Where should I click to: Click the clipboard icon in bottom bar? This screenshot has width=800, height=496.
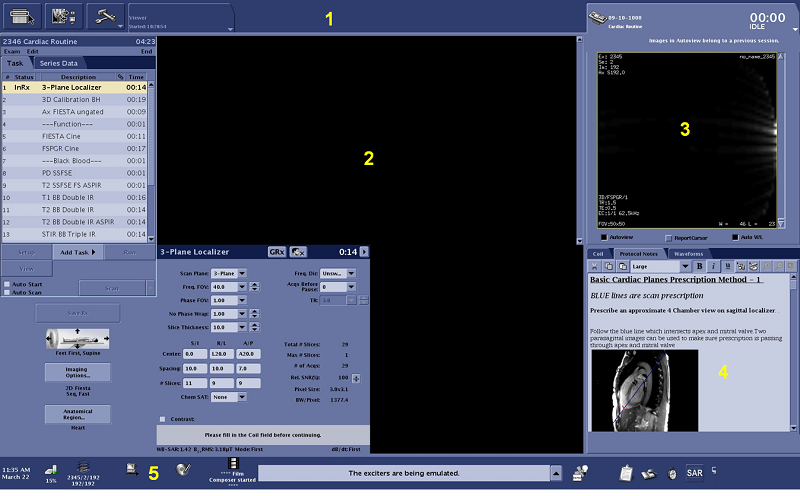click(x=624, y=473)
